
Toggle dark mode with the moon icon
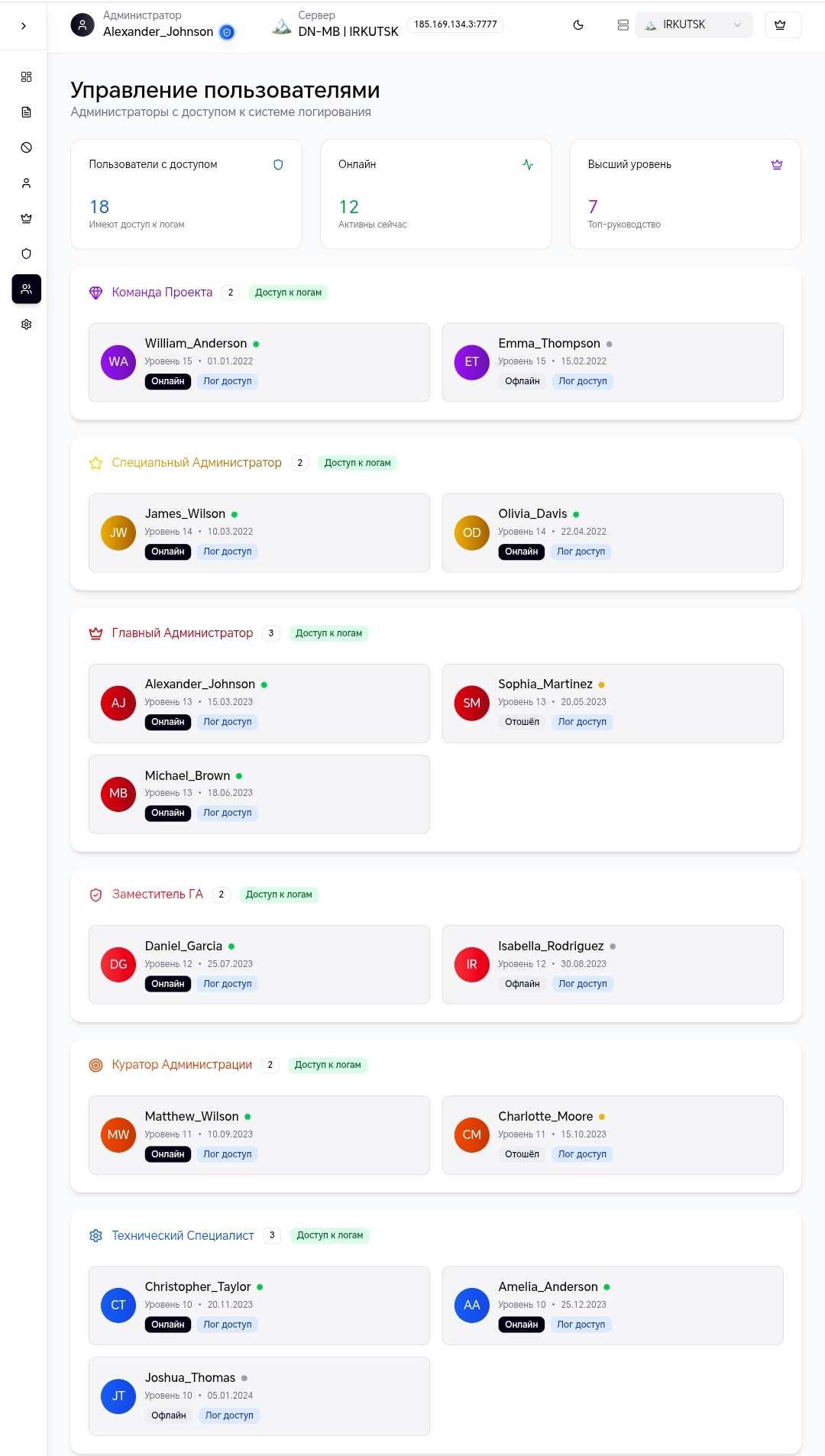tap(578, 25)
